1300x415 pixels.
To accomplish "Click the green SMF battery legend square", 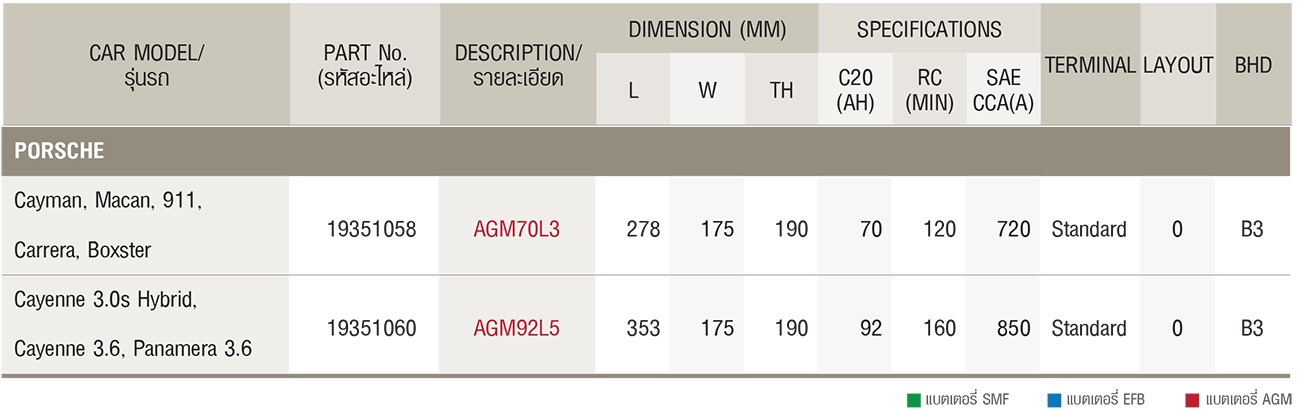I will 913,401.
